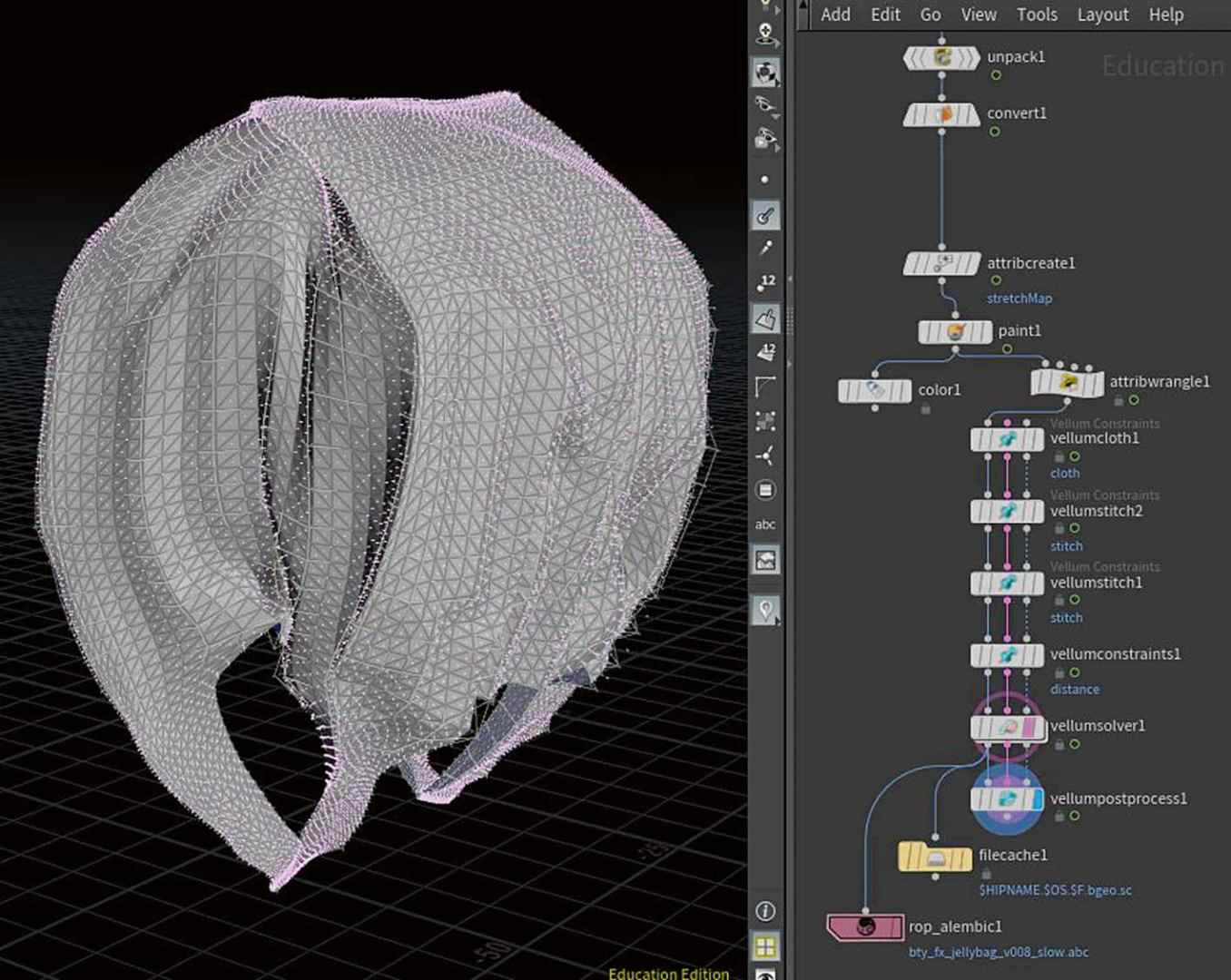
Task: Enable primitive numbers display icon
Action: [x=766, y=354]
